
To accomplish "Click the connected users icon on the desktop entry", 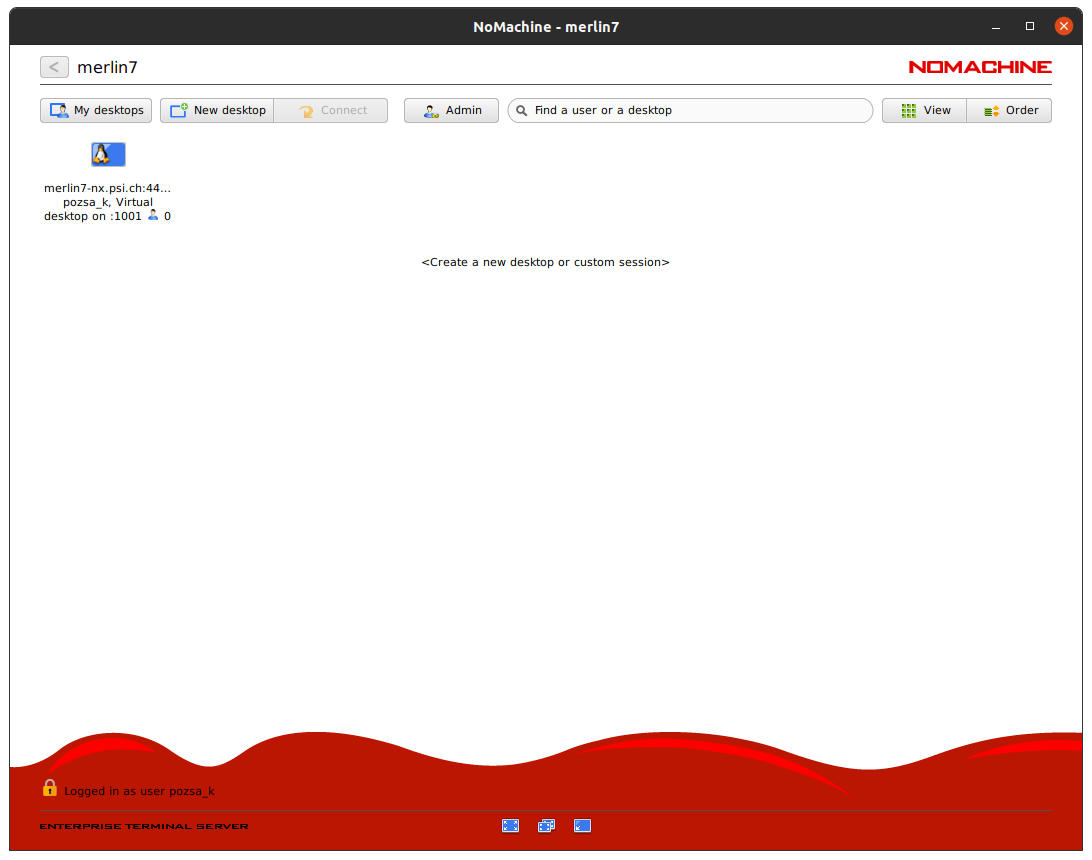I will [153, 215].
